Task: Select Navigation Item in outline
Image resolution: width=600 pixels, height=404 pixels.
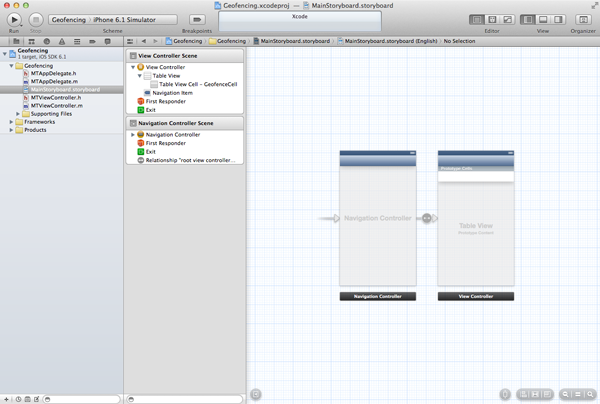Action: point(168,93)
